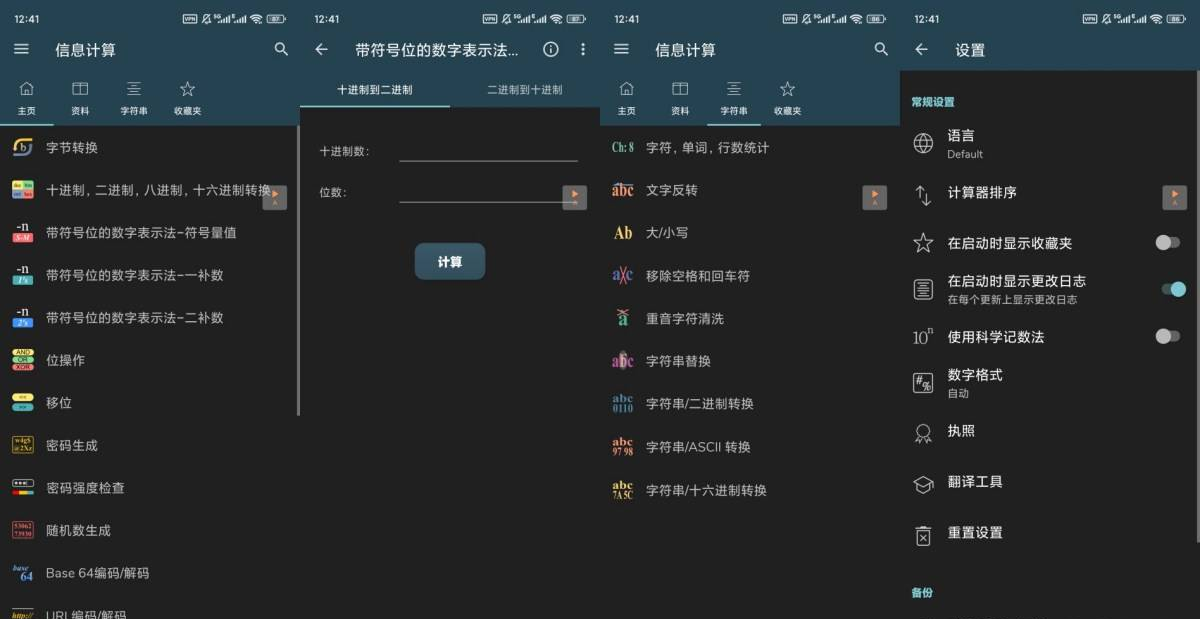
Task: Select 资料 tab in first screen
Action: pos(80,98)
